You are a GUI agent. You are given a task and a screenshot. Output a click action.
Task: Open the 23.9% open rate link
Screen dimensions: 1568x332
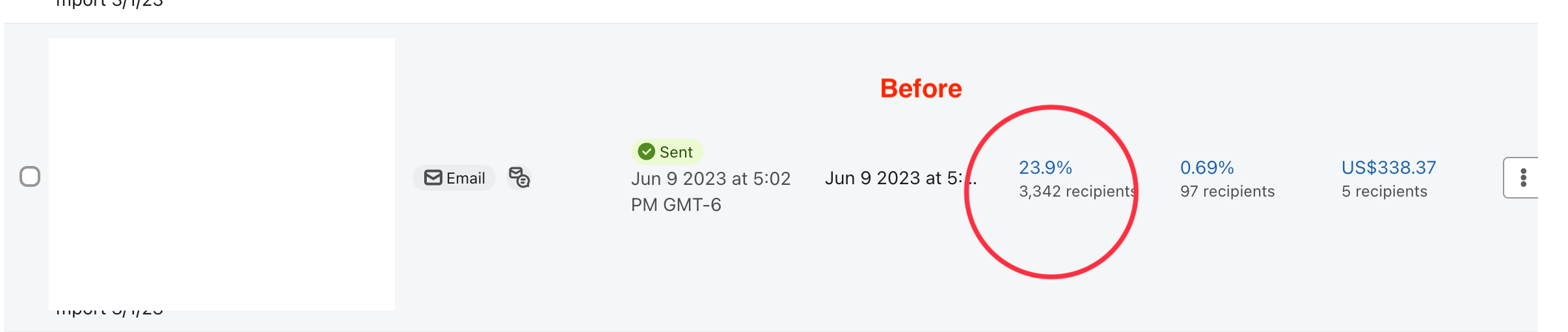[1045, 168]
